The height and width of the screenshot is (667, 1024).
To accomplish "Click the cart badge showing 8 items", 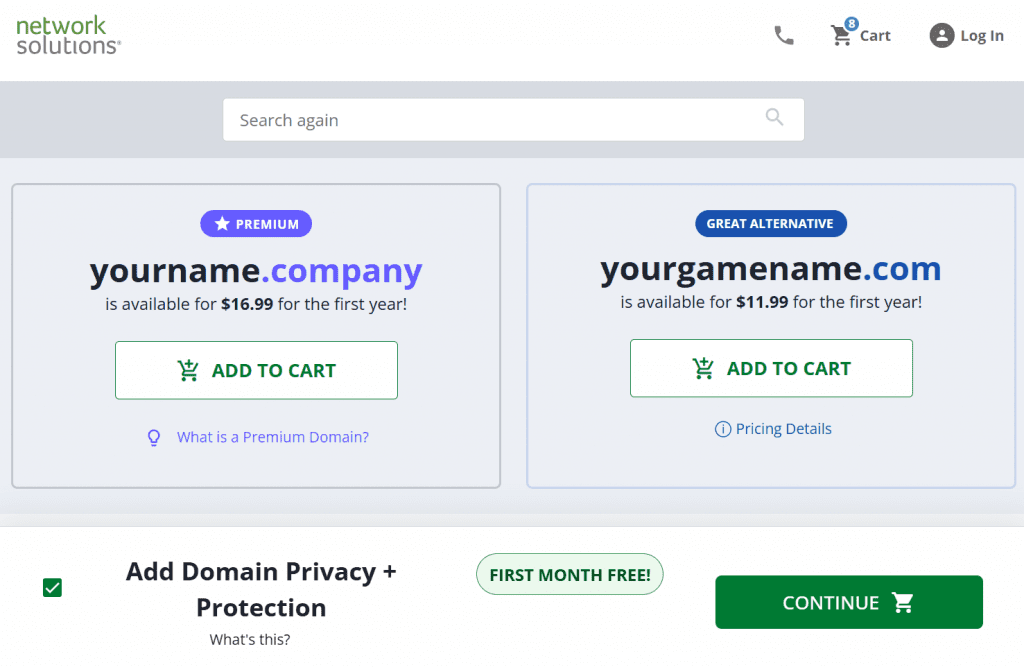I will pos(851,24).
